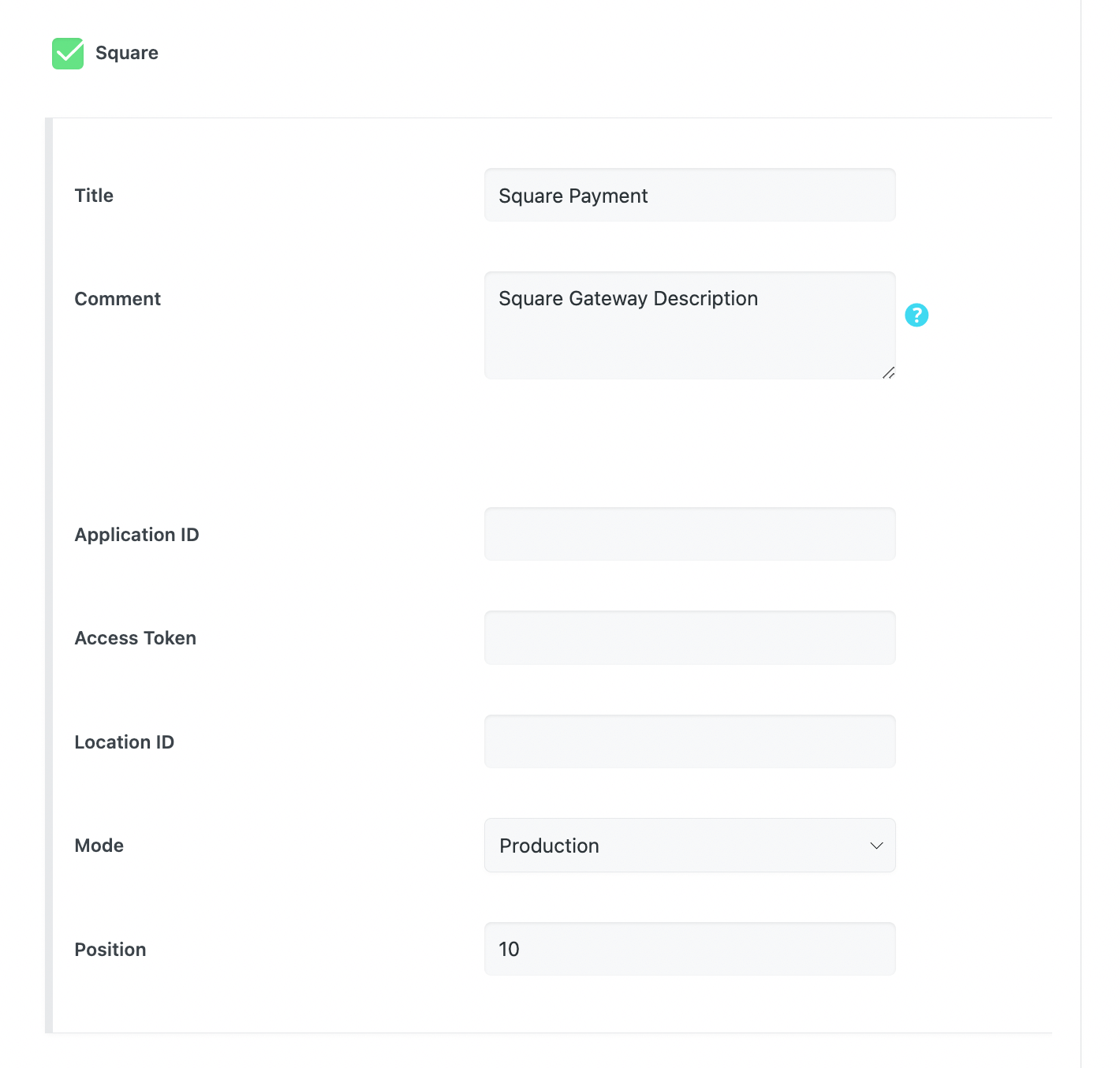1120x1068 pixels.
Task: Click the Application ID label
Action: tap(136, 535)
